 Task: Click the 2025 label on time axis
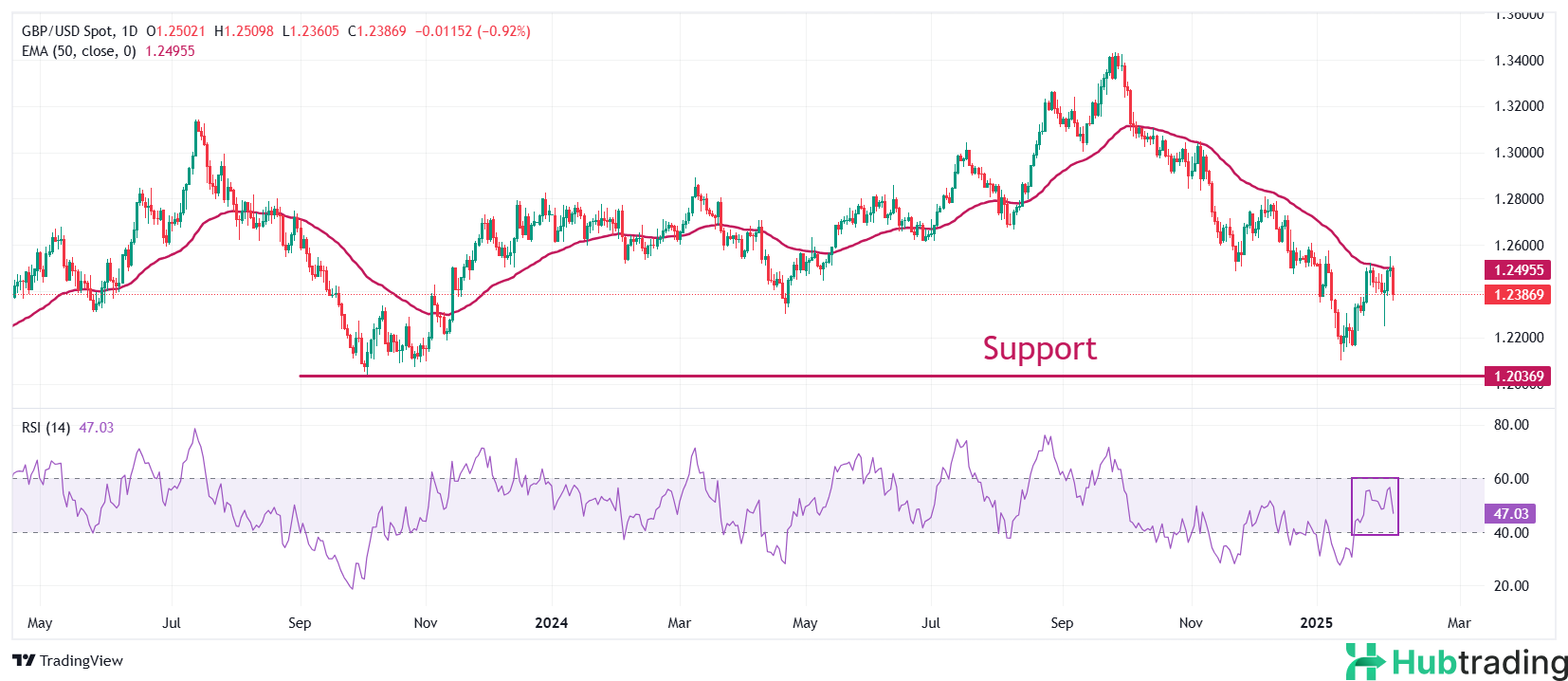point(1316,623)
